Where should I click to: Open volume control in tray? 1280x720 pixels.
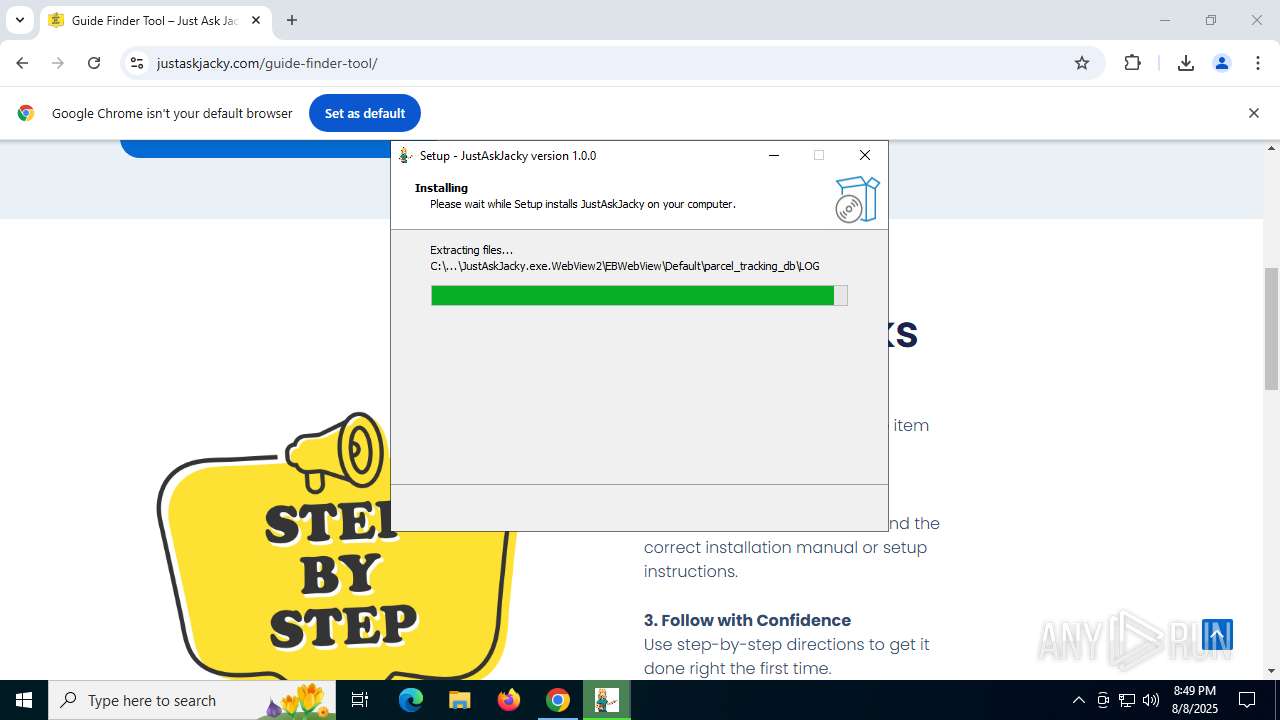tap(1151, 700)
